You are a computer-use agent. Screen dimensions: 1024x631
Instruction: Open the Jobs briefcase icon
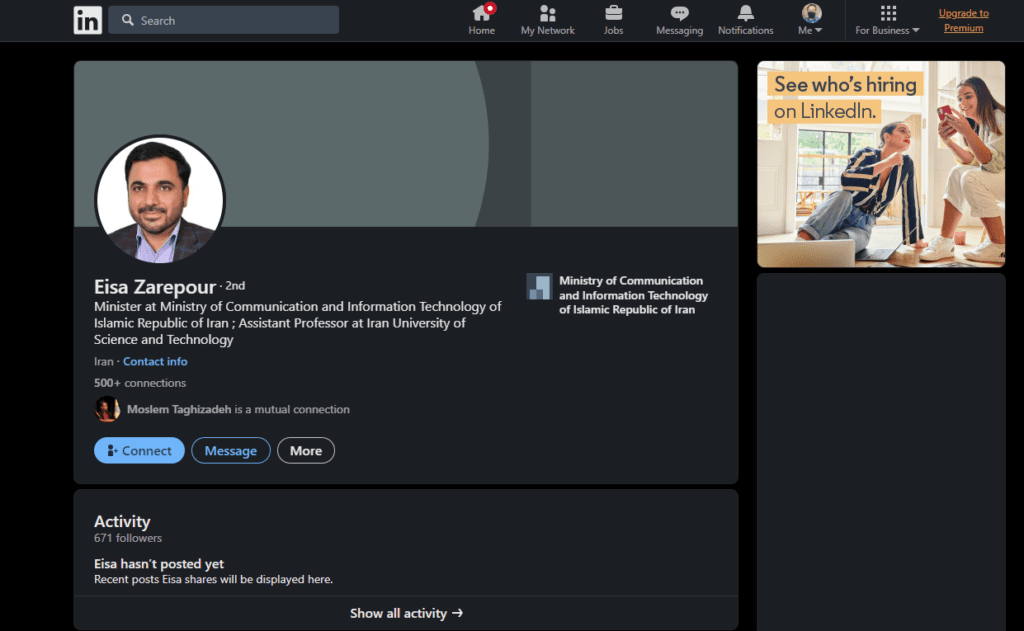[613, 14]
